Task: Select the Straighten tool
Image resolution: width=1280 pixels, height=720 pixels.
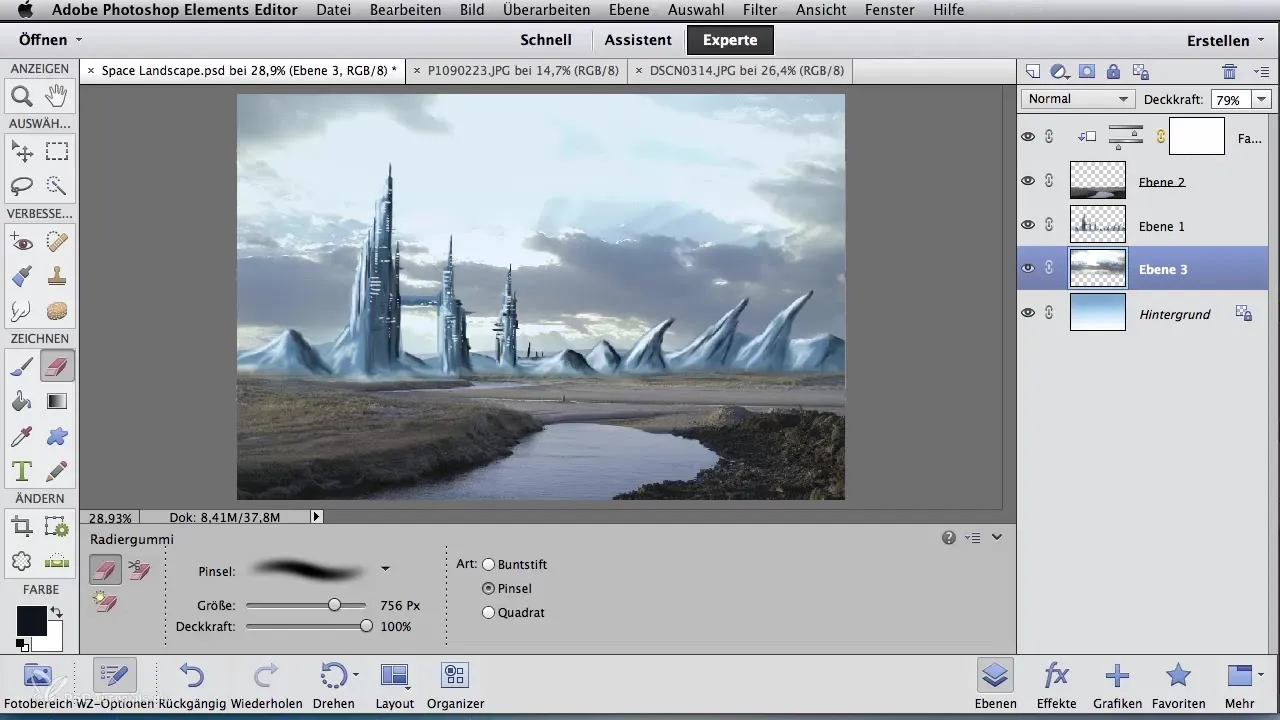Action: coord(57,561)
